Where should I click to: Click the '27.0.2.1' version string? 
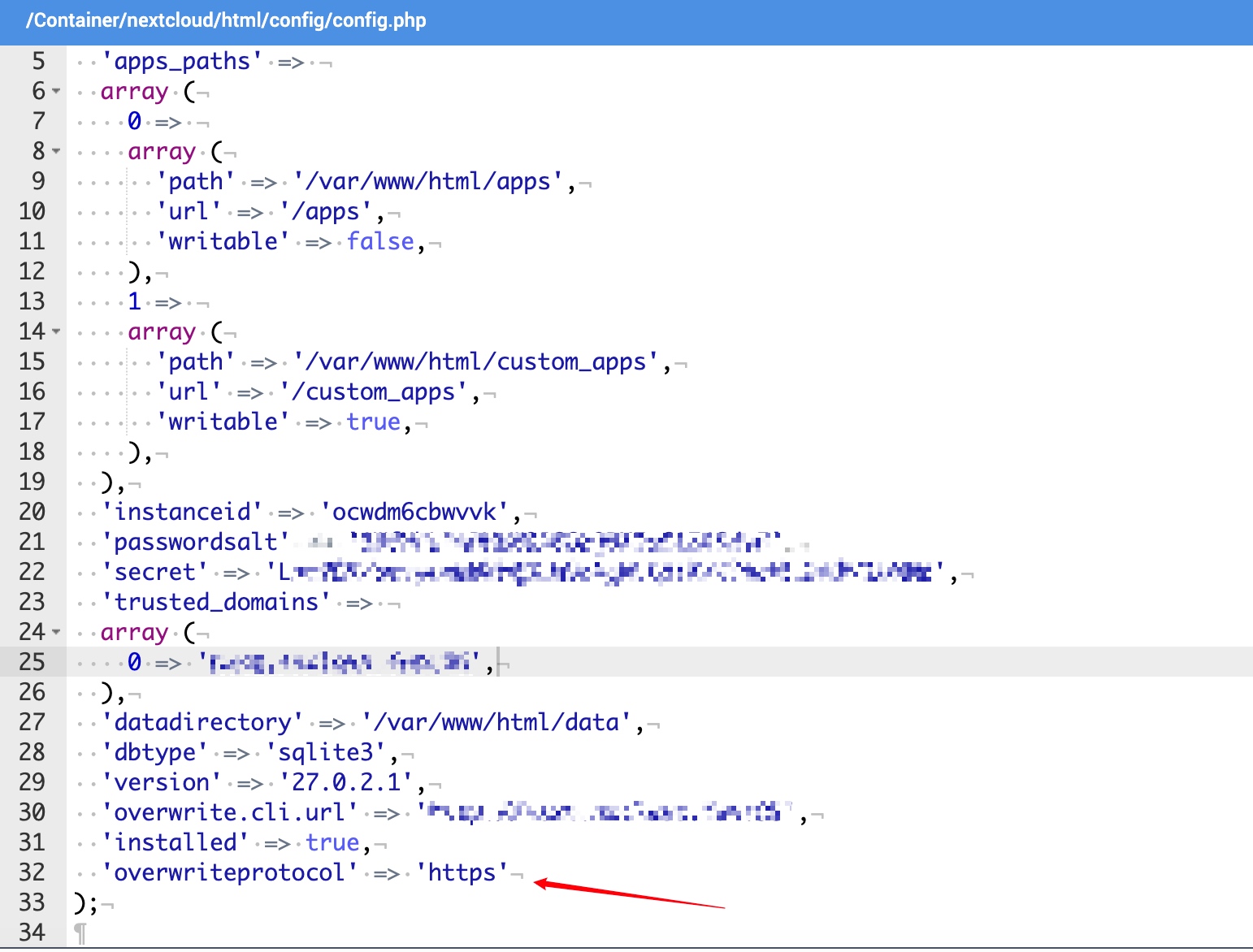[346, 782]
